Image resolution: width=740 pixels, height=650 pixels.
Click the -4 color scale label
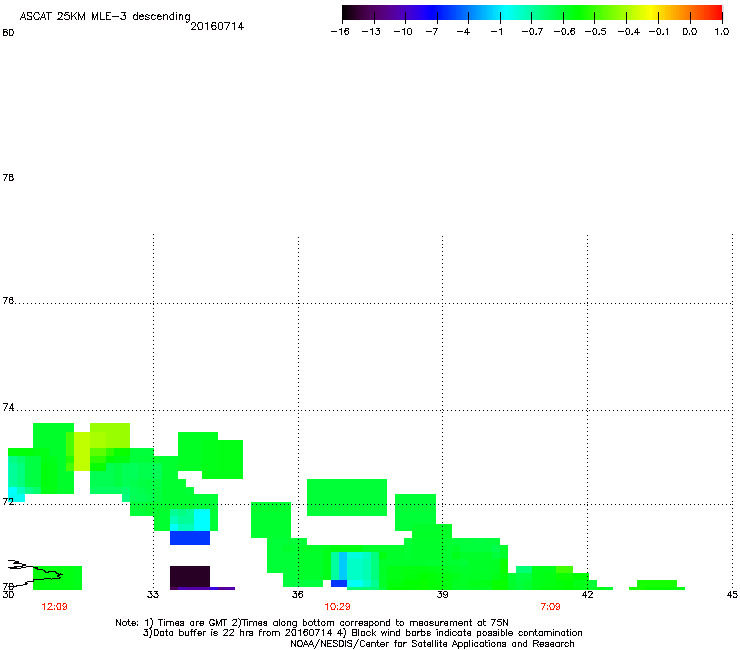[463, 32]
